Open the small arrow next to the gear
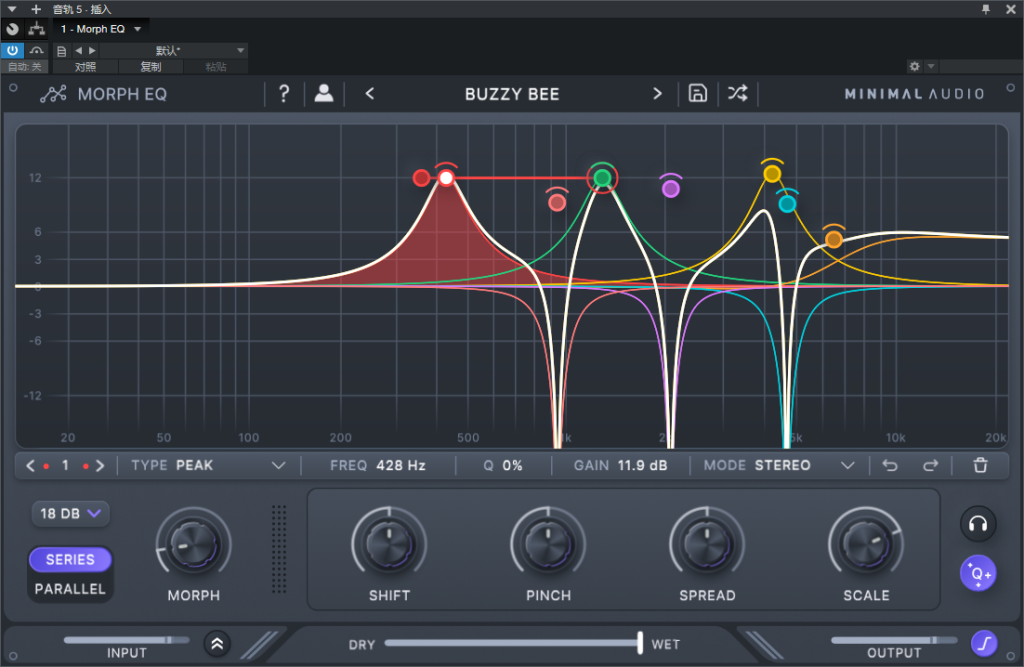1024x667 pixels. 931,66
